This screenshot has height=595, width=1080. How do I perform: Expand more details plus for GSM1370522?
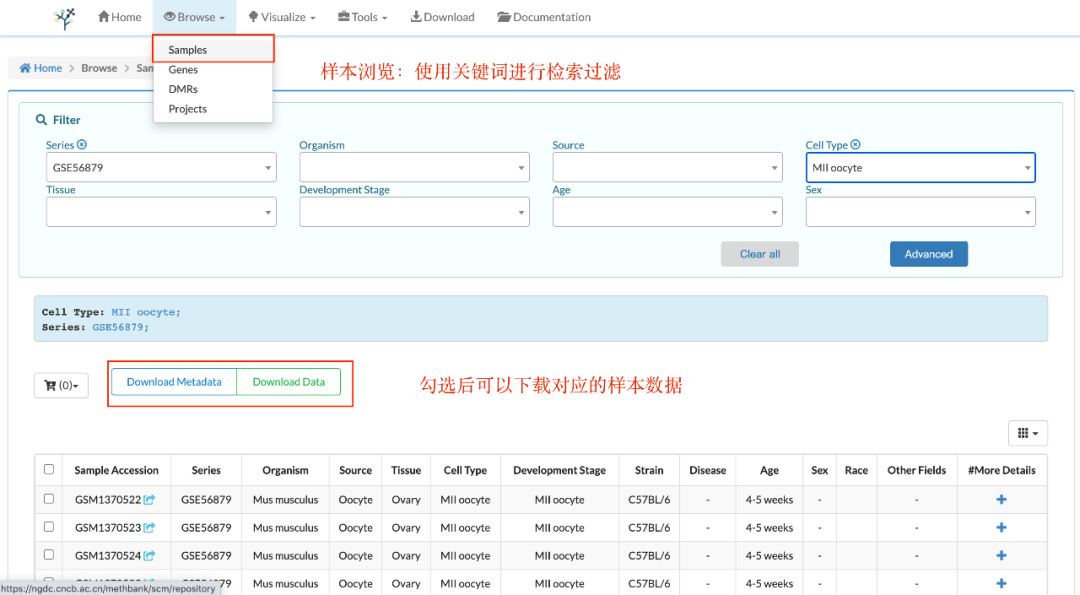[x=1001, y=499]
